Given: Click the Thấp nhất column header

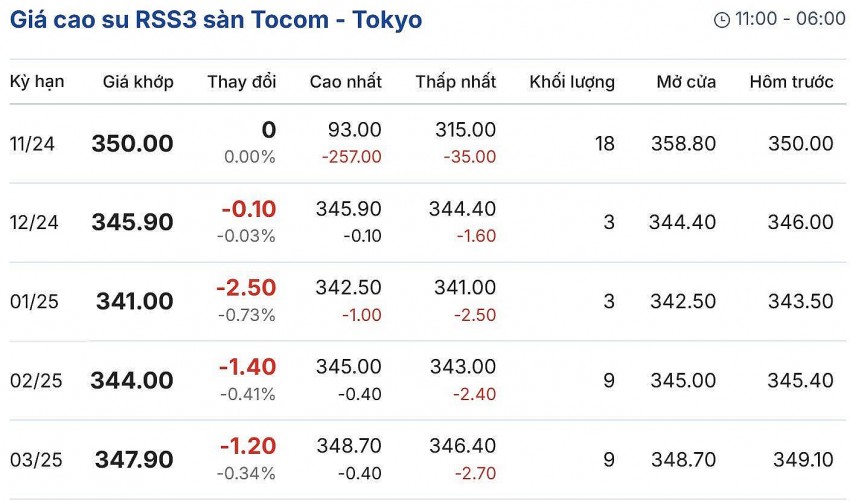Looking at the screenshot, I should tap(455, 82).
